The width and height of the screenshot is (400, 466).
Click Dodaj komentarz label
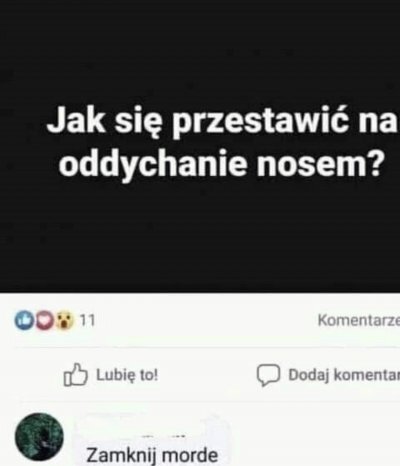pyautogui.click(x=344, y=375)
